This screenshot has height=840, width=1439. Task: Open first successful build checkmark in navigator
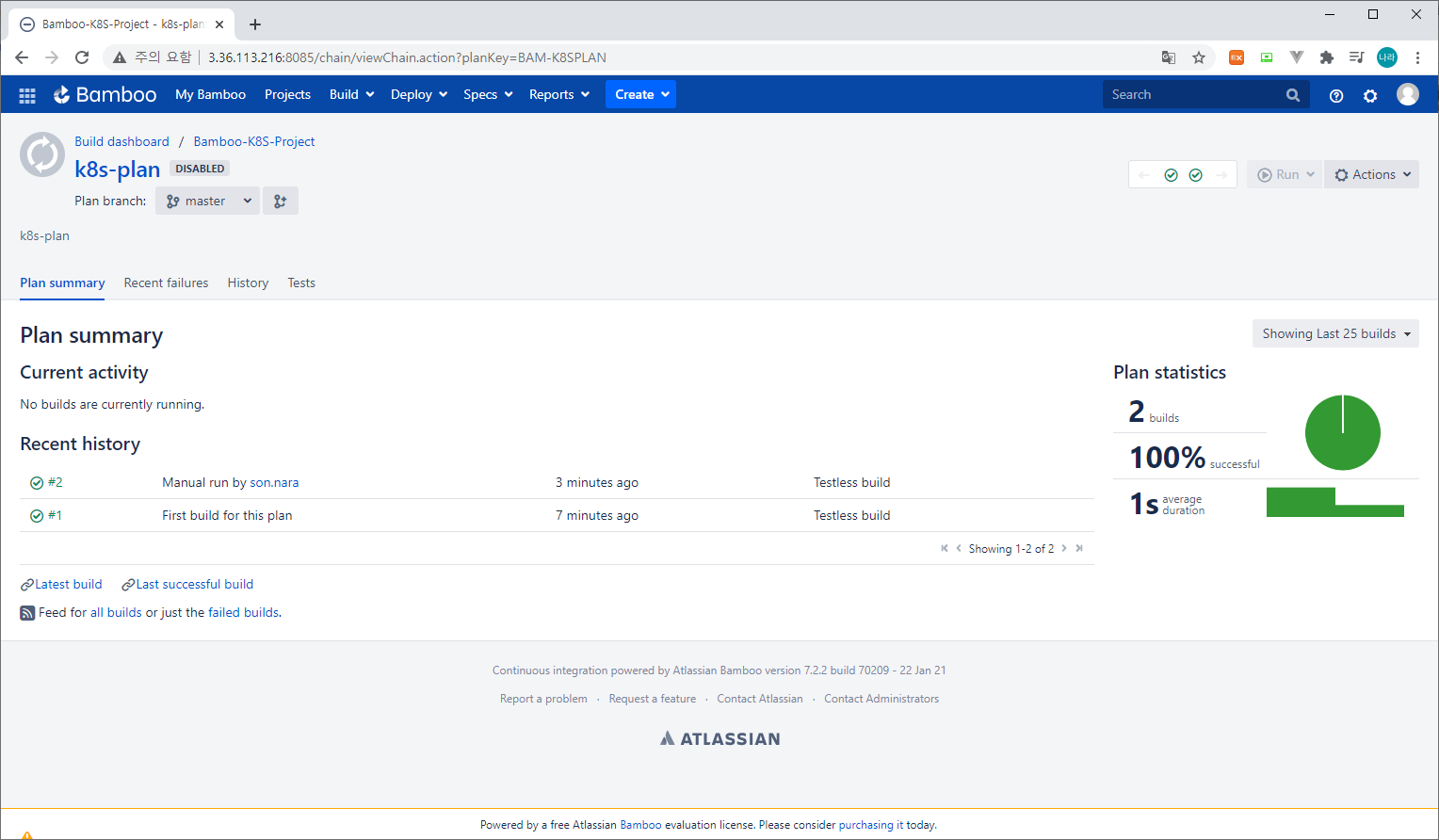(1171, 175)
